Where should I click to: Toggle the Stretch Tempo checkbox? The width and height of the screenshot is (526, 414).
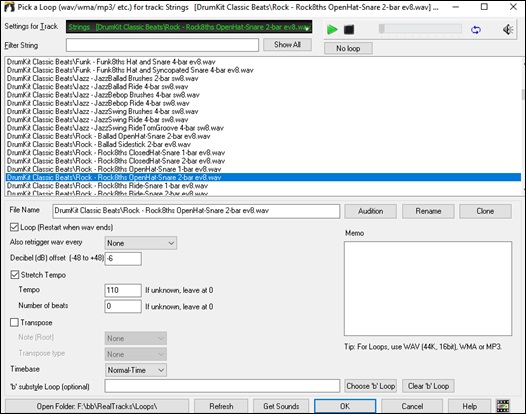pos(14,275)
